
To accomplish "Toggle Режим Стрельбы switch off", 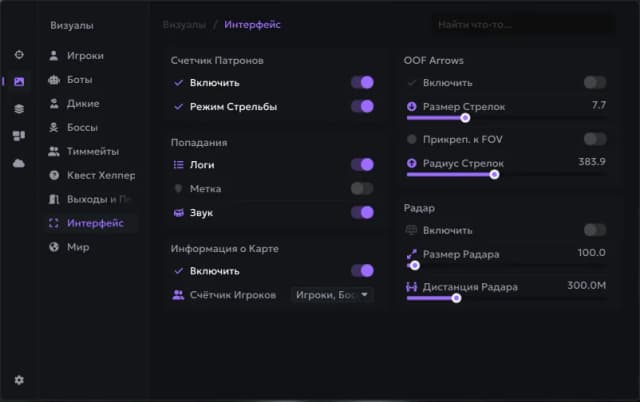I will point(362,107).
